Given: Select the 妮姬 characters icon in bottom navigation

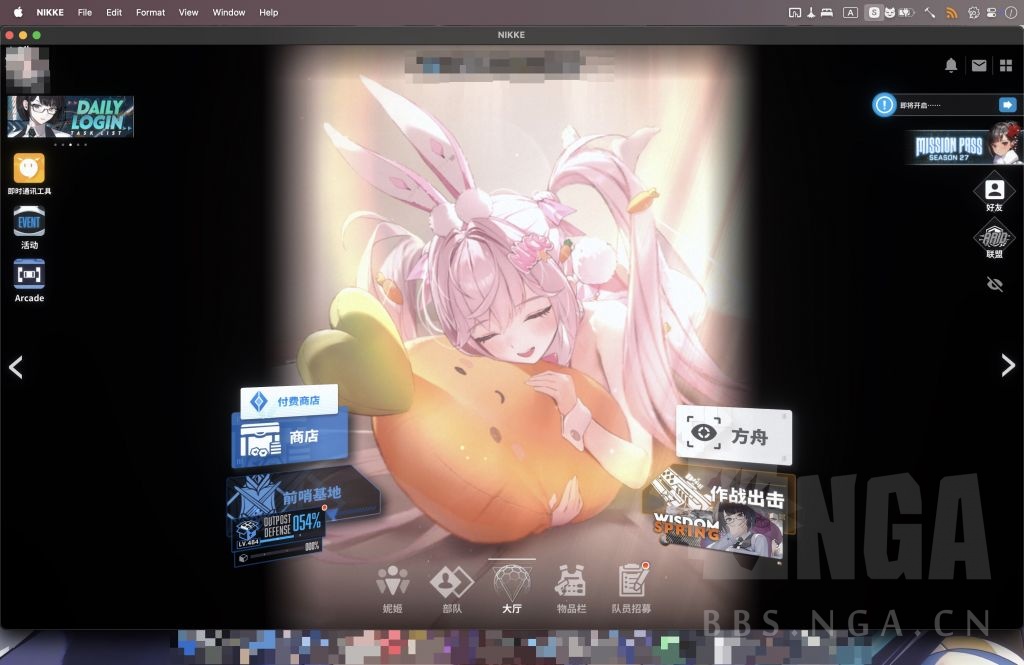Looking at the screenshot, I should (x=392, y=585).
